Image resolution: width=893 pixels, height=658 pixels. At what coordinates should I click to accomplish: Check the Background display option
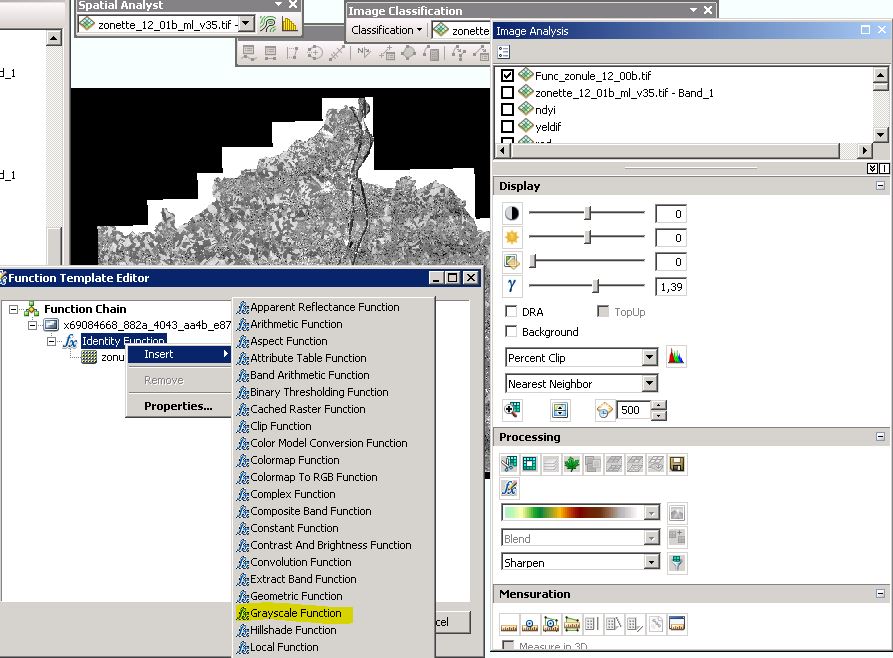512,331
